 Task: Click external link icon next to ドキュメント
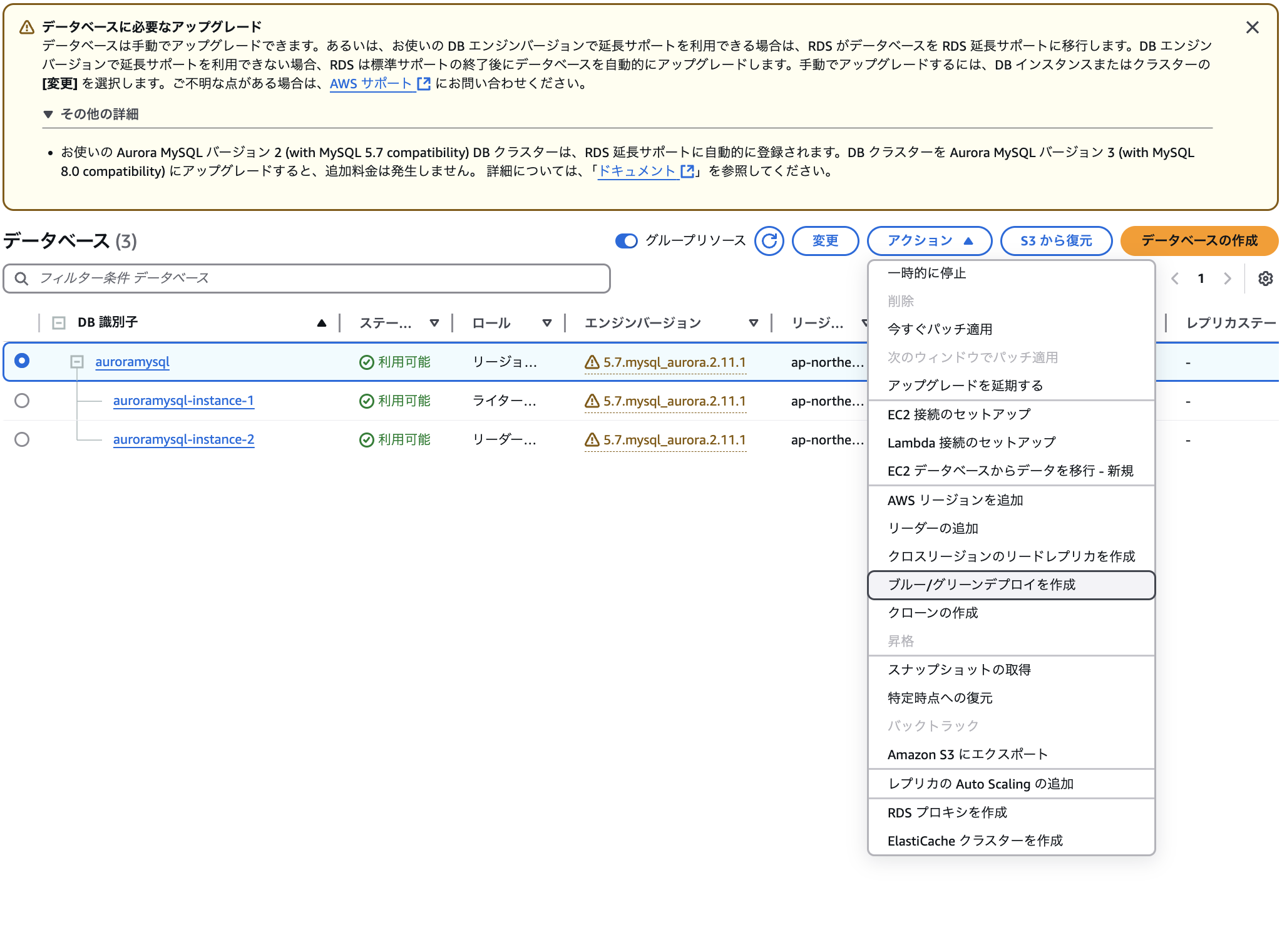[687, 171]
